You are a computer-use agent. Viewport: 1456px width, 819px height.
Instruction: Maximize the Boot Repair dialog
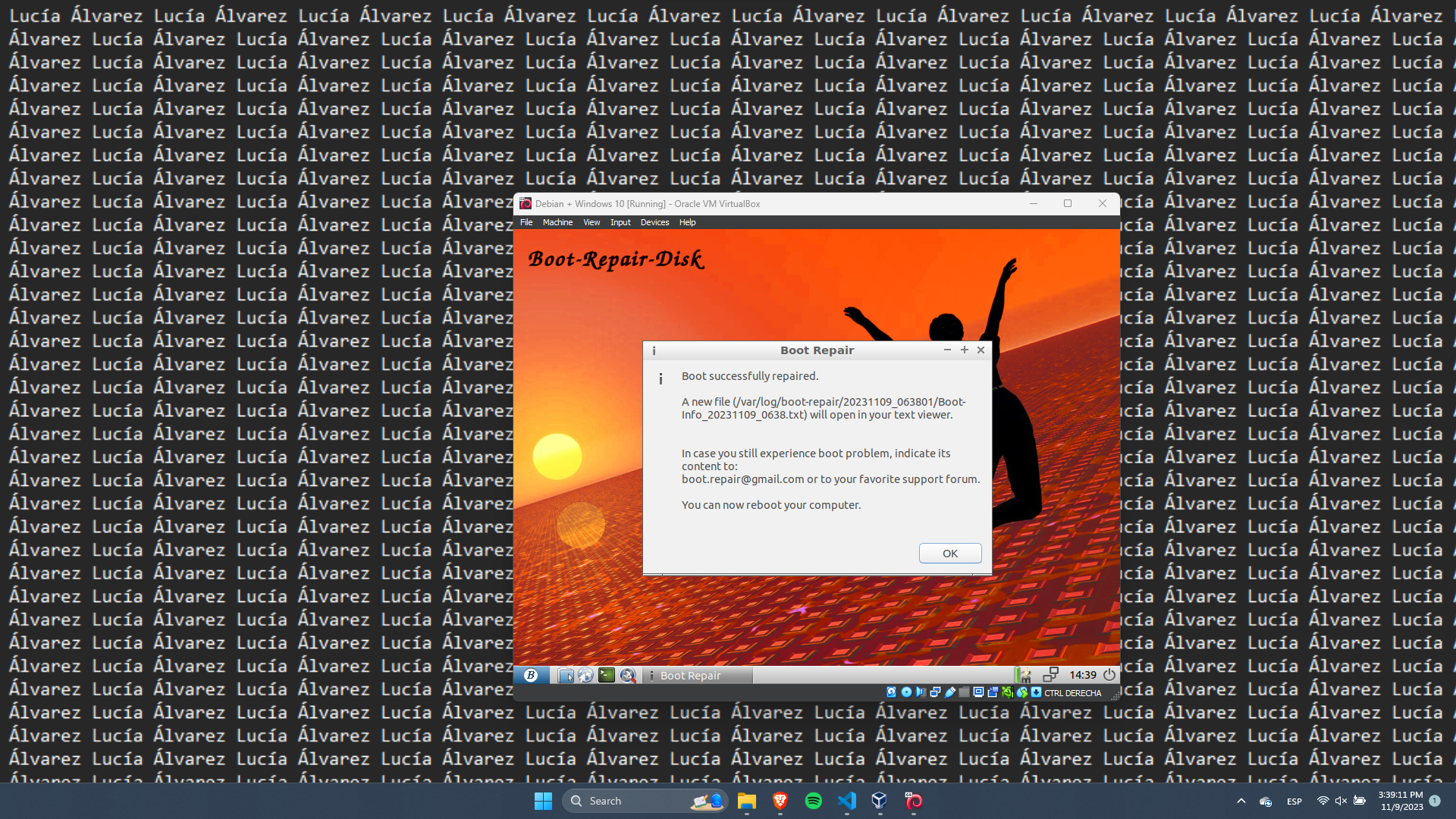point(964,350)
